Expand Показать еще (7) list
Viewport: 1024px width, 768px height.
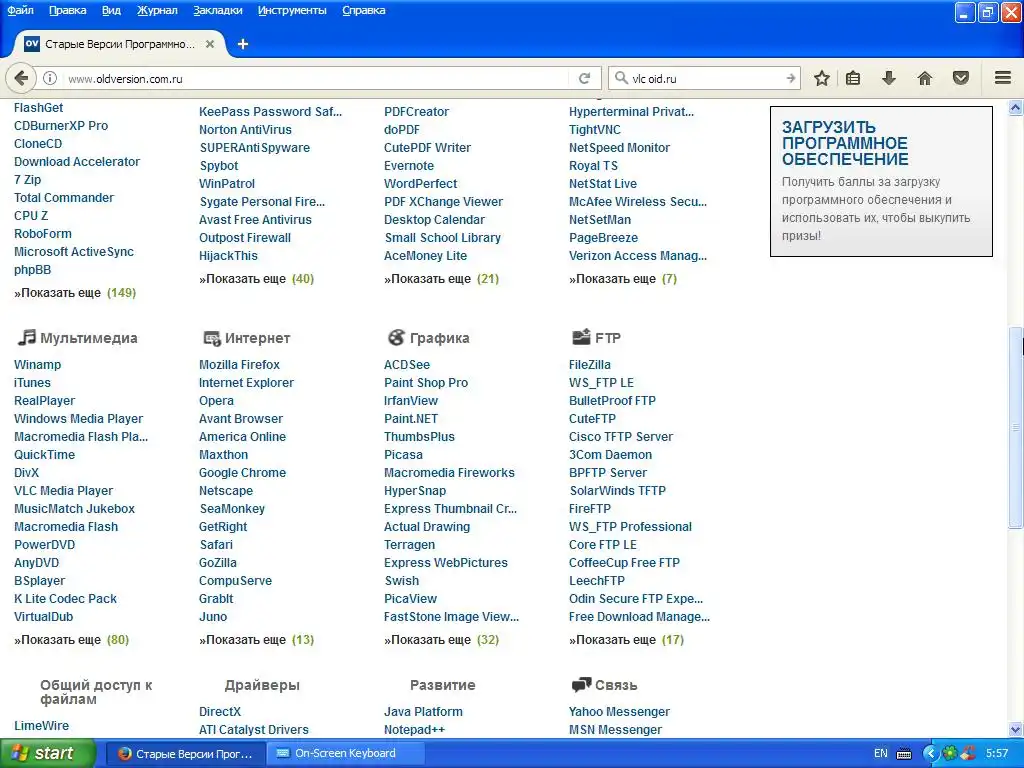point(623,279)
